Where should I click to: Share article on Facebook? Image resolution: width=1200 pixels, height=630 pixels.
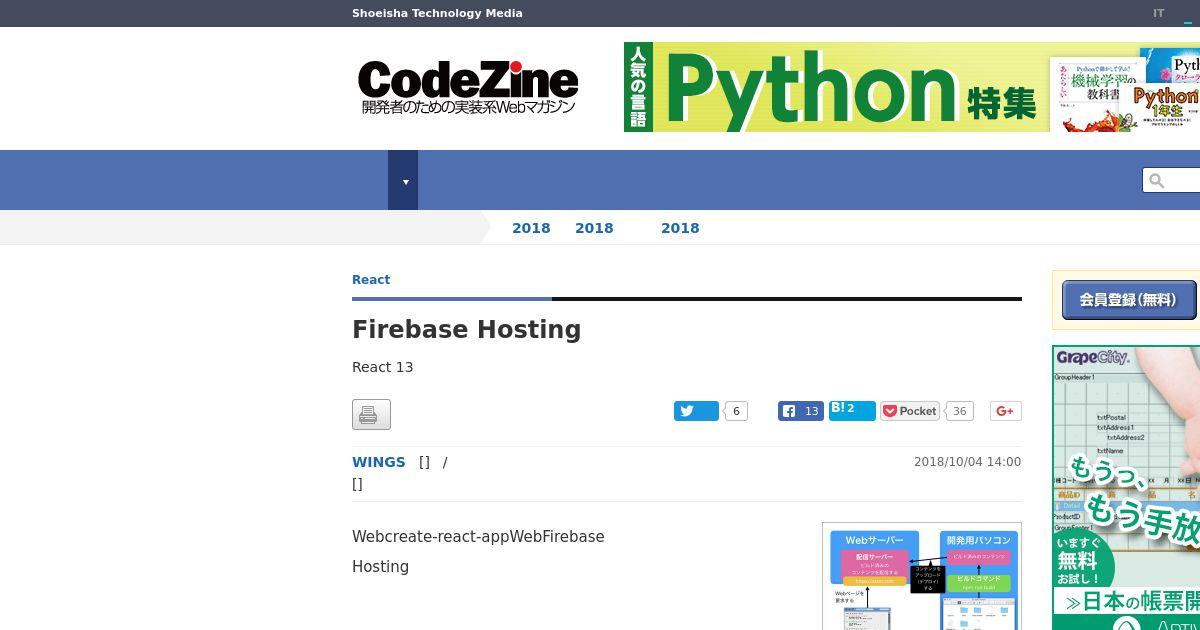tap(801, 411)
